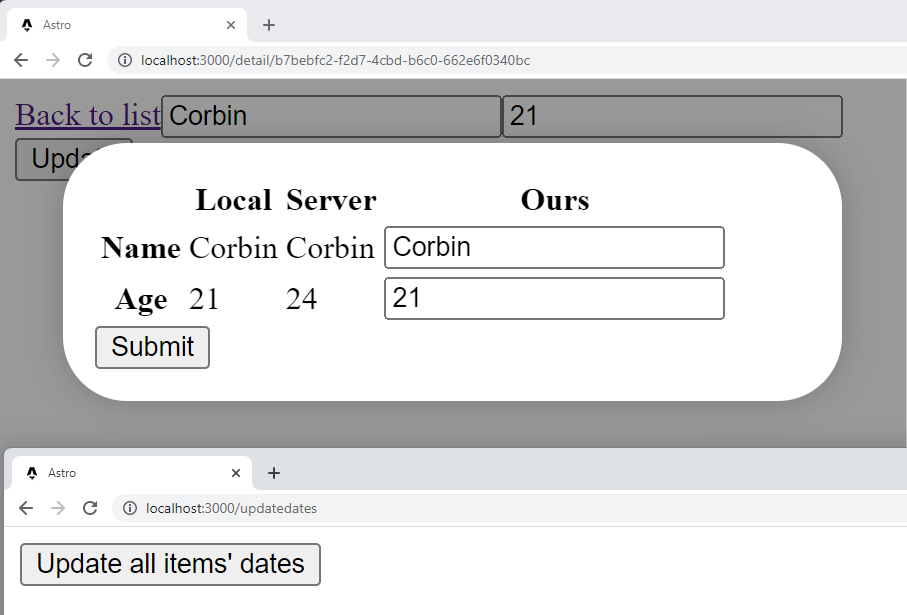Image resolution: width=907 pixels, height=615 pixels.
Task: Click site info icon beside updatedates URL
Action: (x=130, y=508)
